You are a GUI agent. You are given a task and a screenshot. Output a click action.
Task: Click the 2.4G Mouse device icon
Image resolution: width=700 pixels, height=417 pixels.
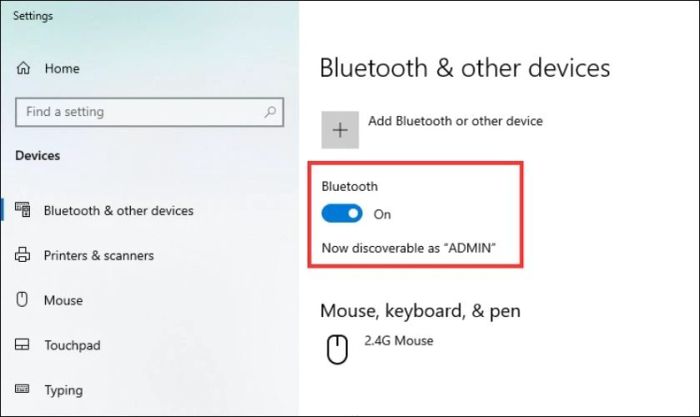coord(338,347)
